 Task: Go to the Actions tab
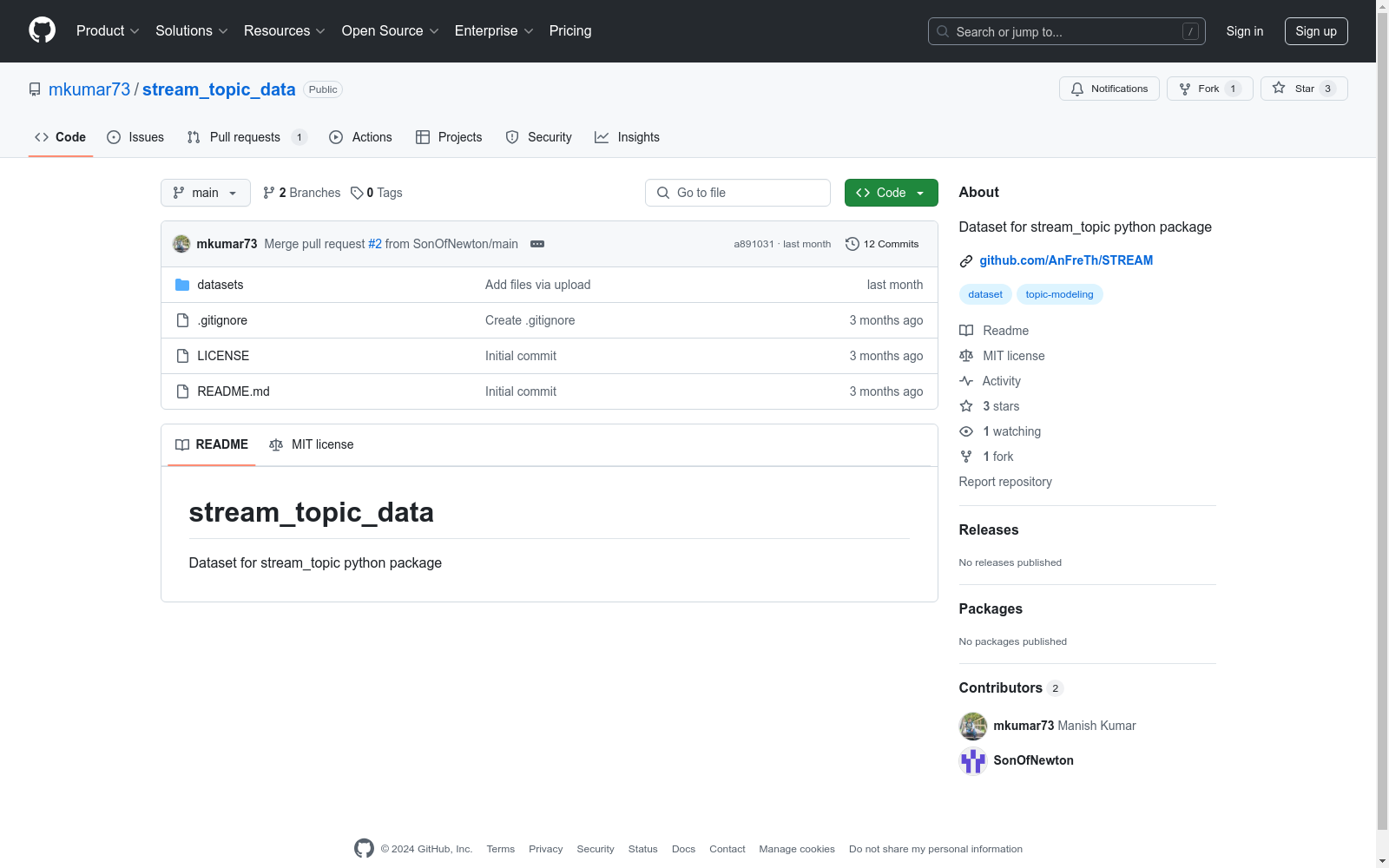tap(361, 137)
